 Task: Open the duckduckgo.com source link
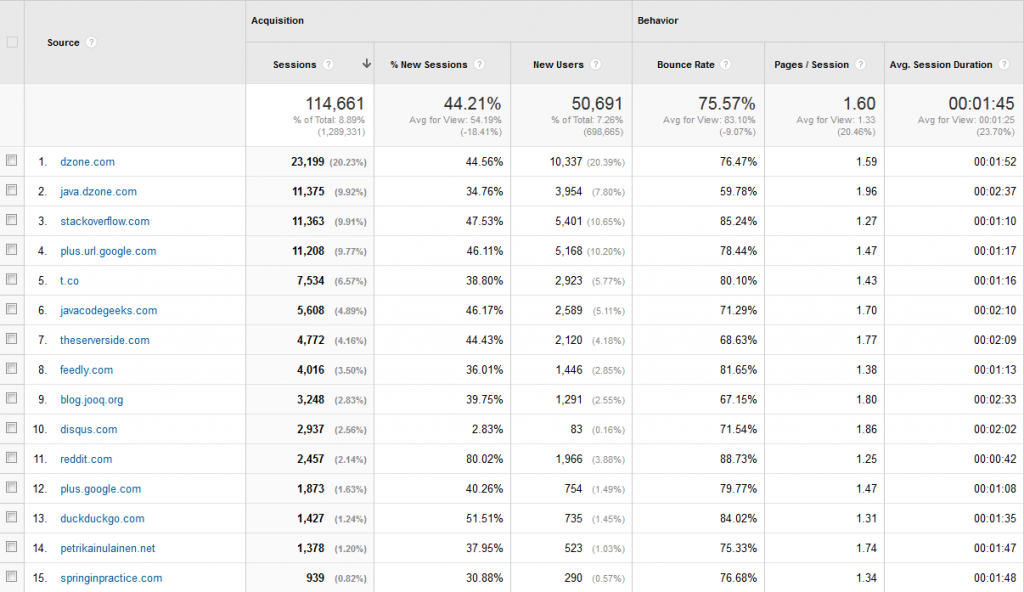103,519
